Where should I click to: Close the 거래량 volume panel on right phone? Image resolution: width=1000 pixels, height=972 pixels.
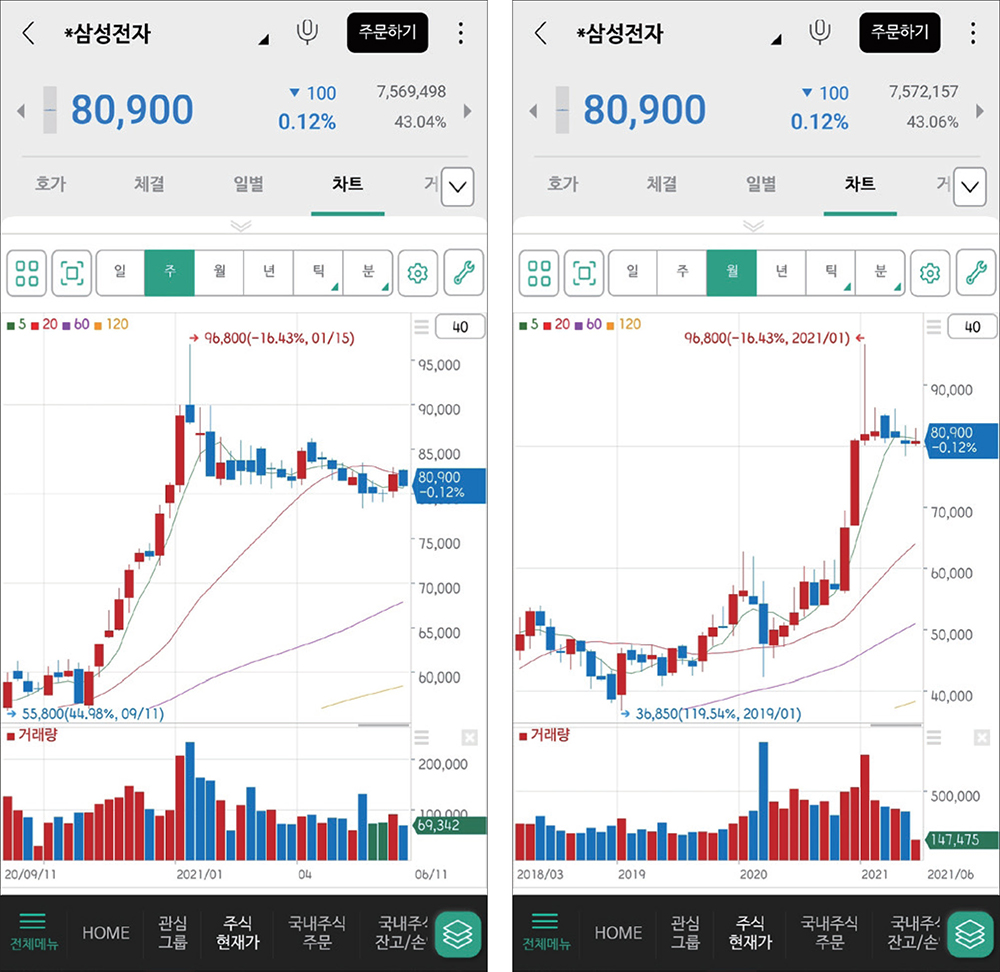(982, 738)
